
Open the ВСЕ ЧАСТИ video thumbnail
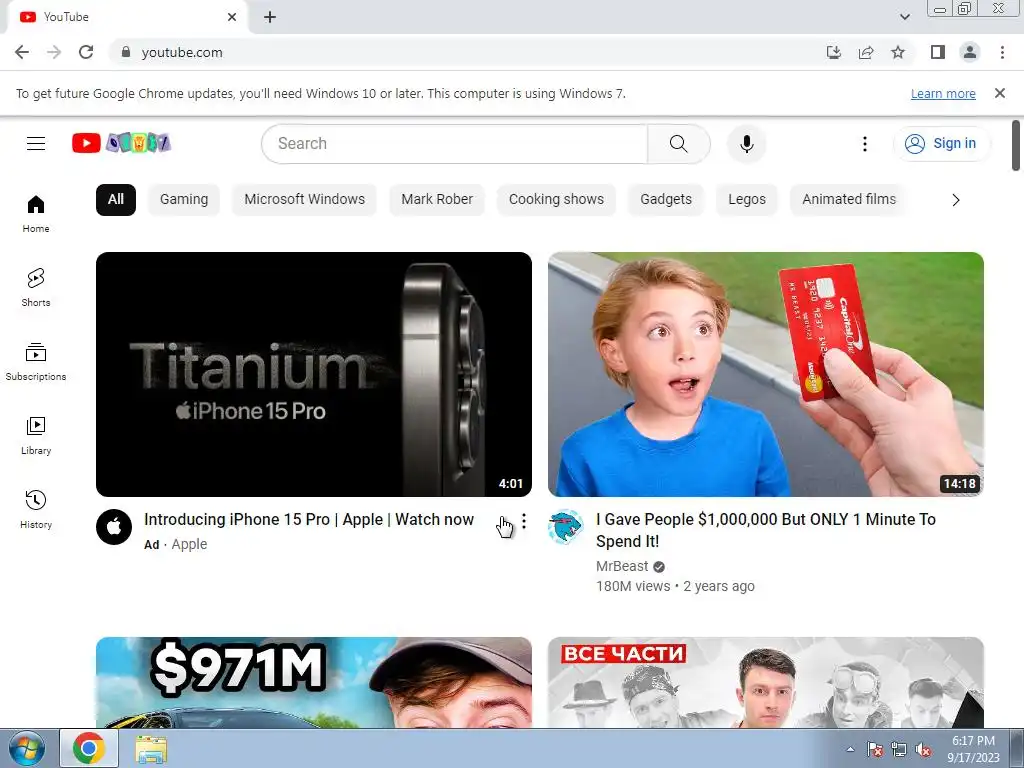(x=765, y=682)
